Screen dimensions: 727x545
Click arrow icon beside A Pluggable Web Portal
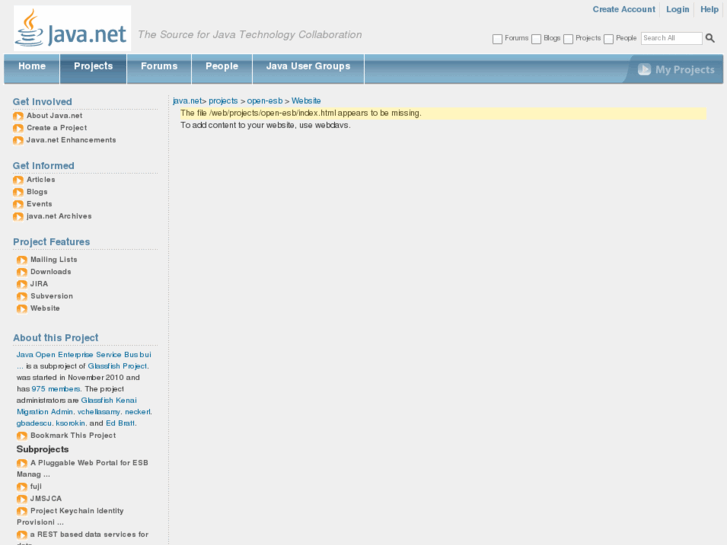[22, 463]
